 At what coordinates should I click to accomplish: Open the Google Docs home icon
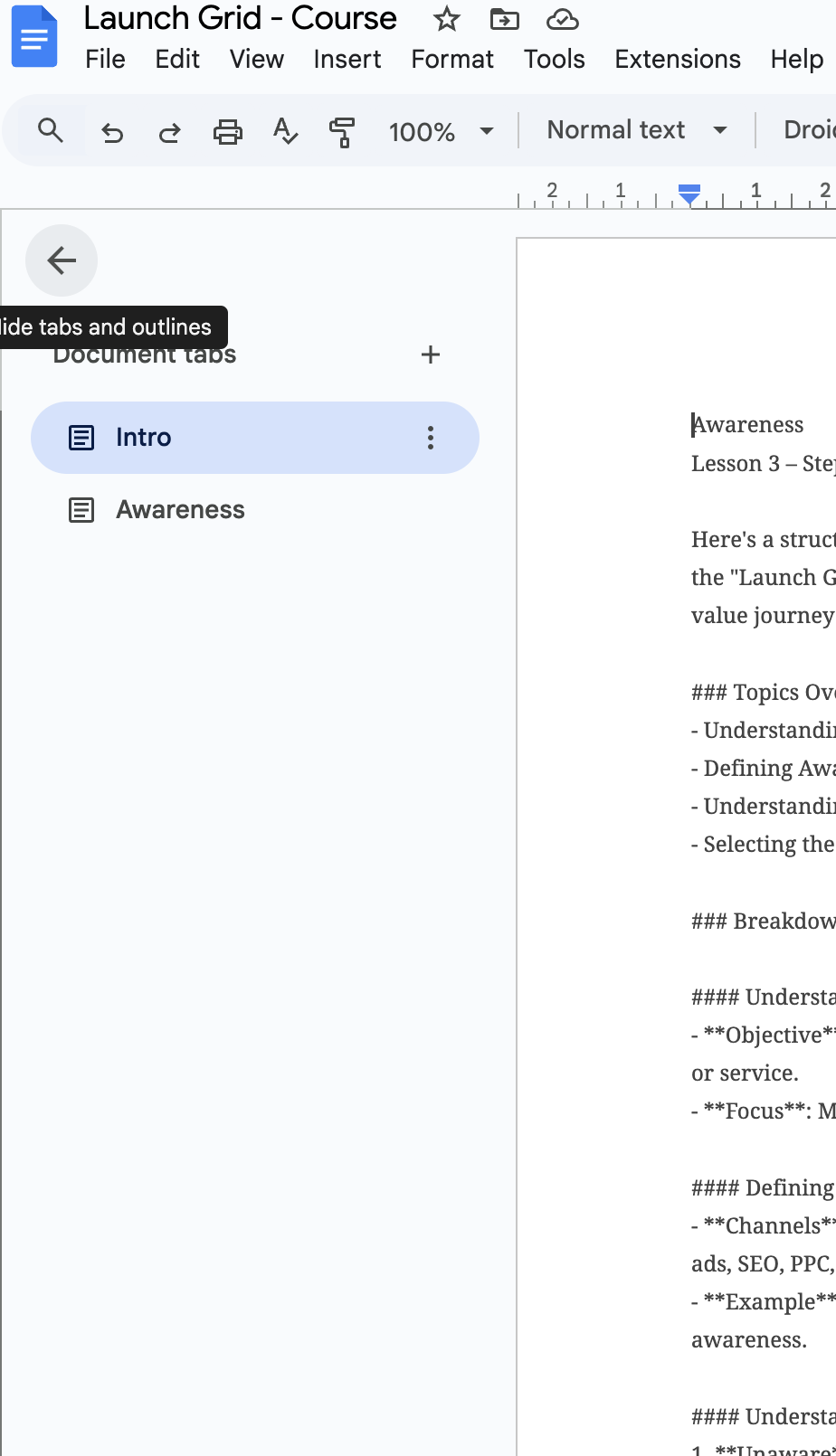click(x=33, y=36)
